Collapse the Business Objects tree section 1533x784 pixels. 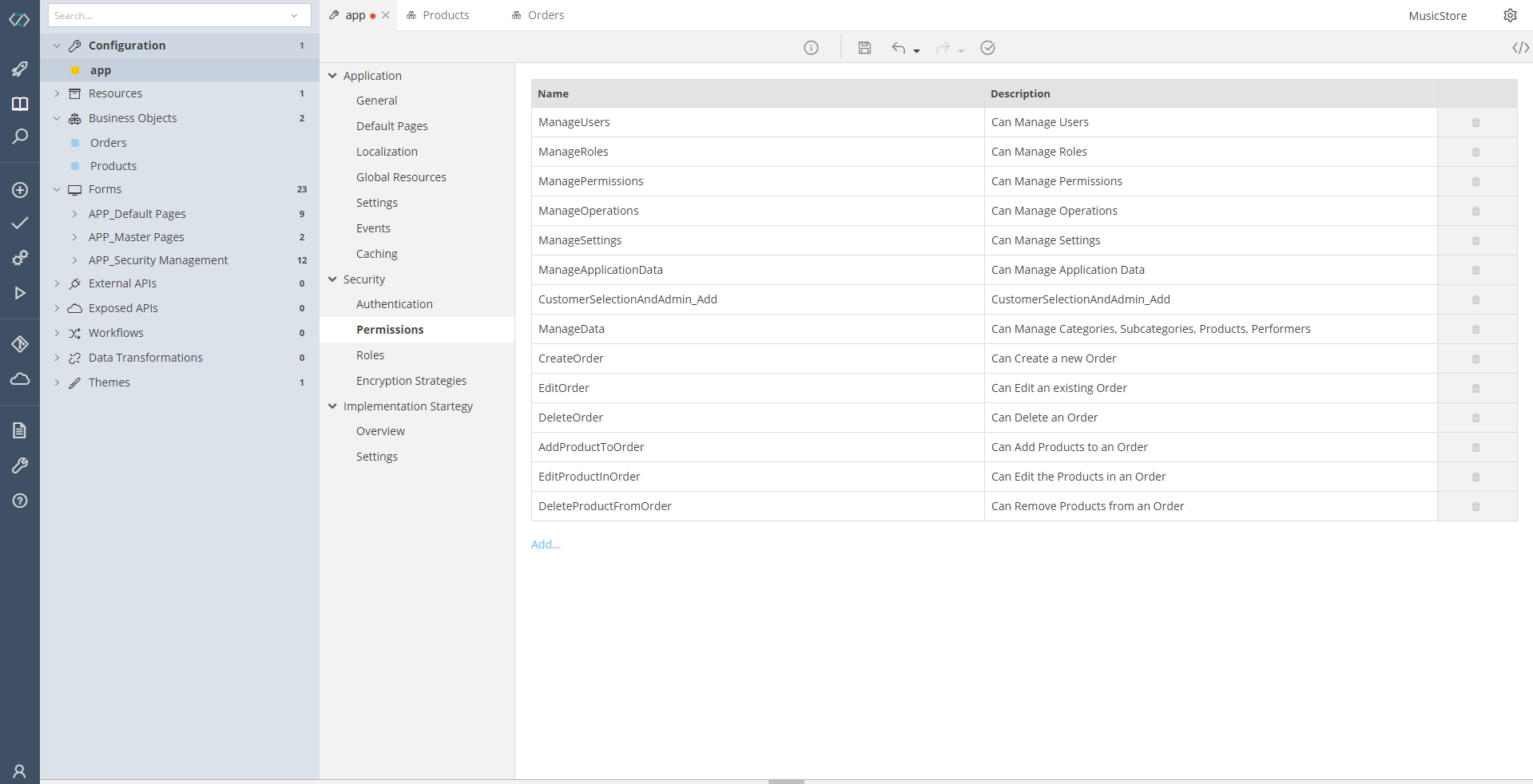pos(56,118)
